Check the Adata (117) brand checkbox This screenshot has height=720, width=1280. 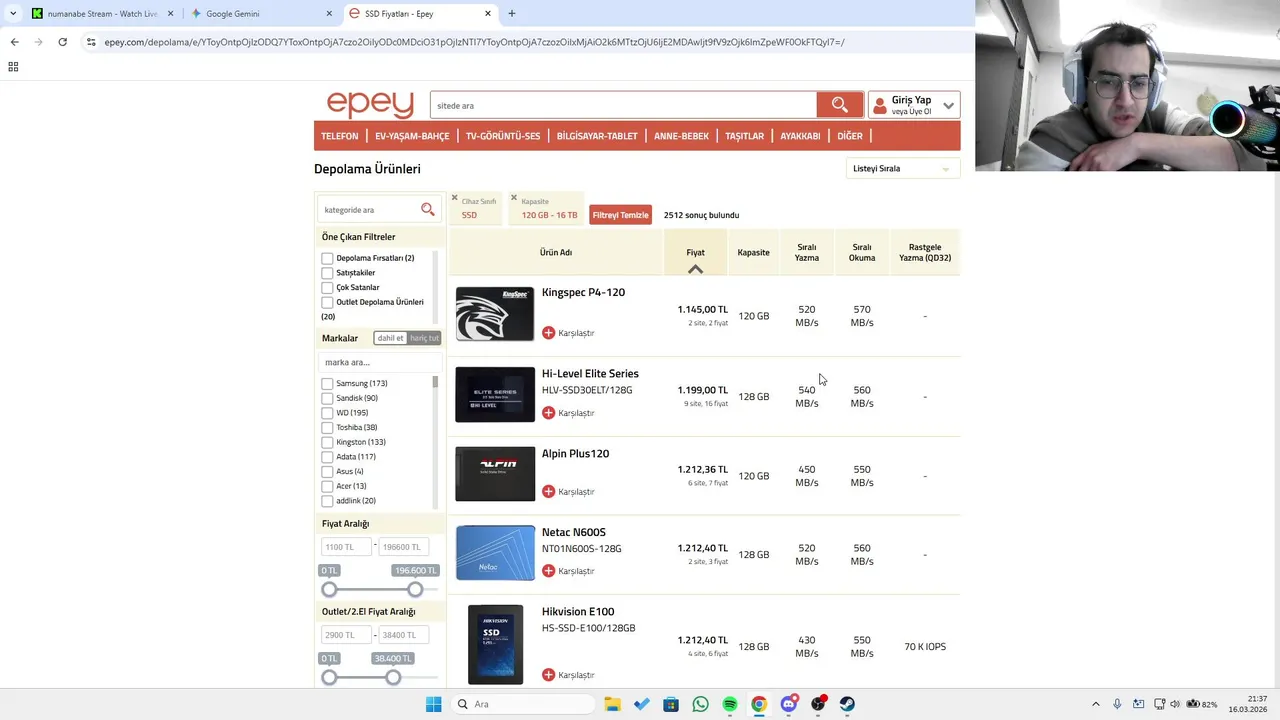point(327,457)
